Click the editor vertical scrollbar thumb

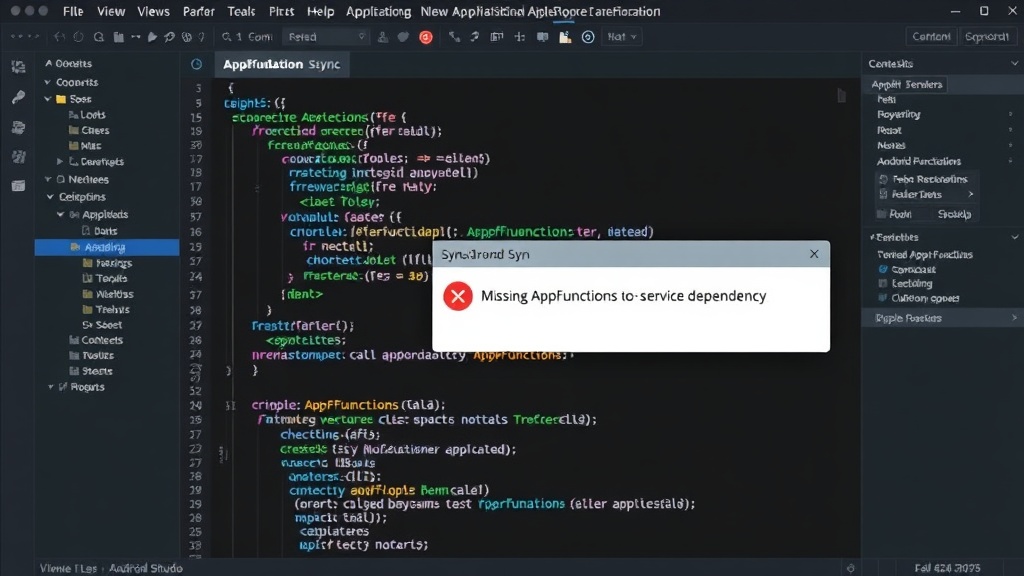pyautogui.click(x=842, y=95)
